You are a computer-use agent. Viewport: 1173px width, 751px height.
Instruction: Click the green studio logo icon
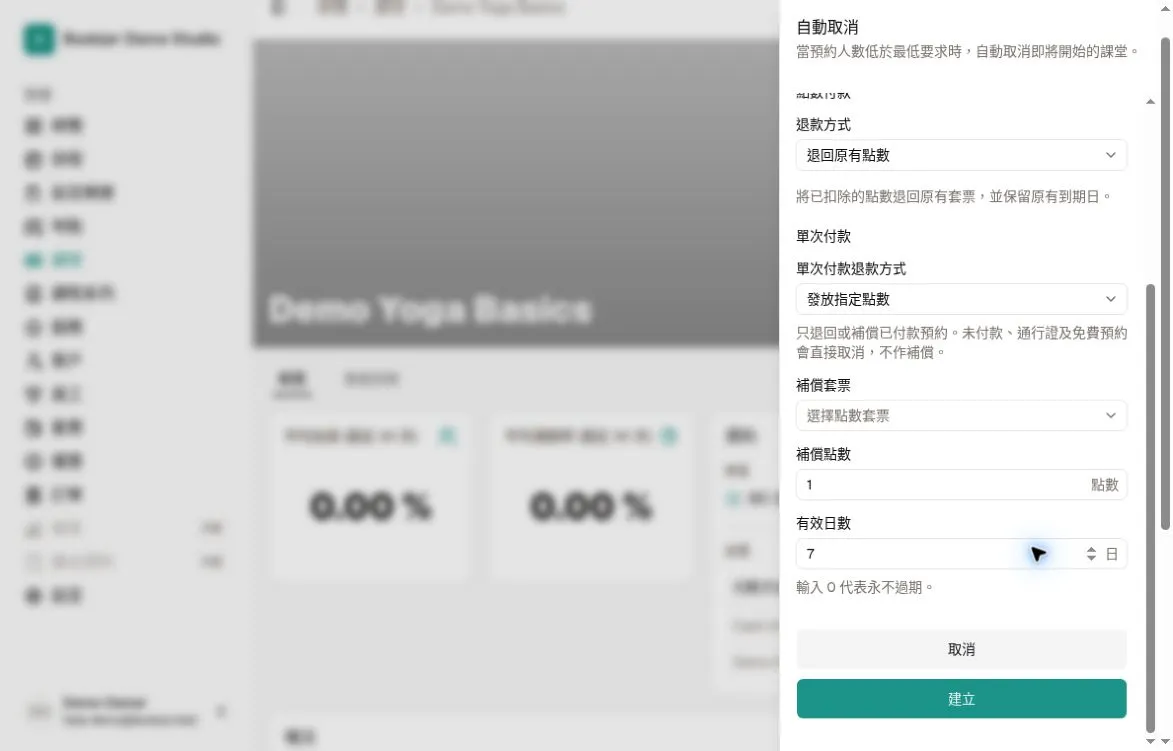point(39,39)
